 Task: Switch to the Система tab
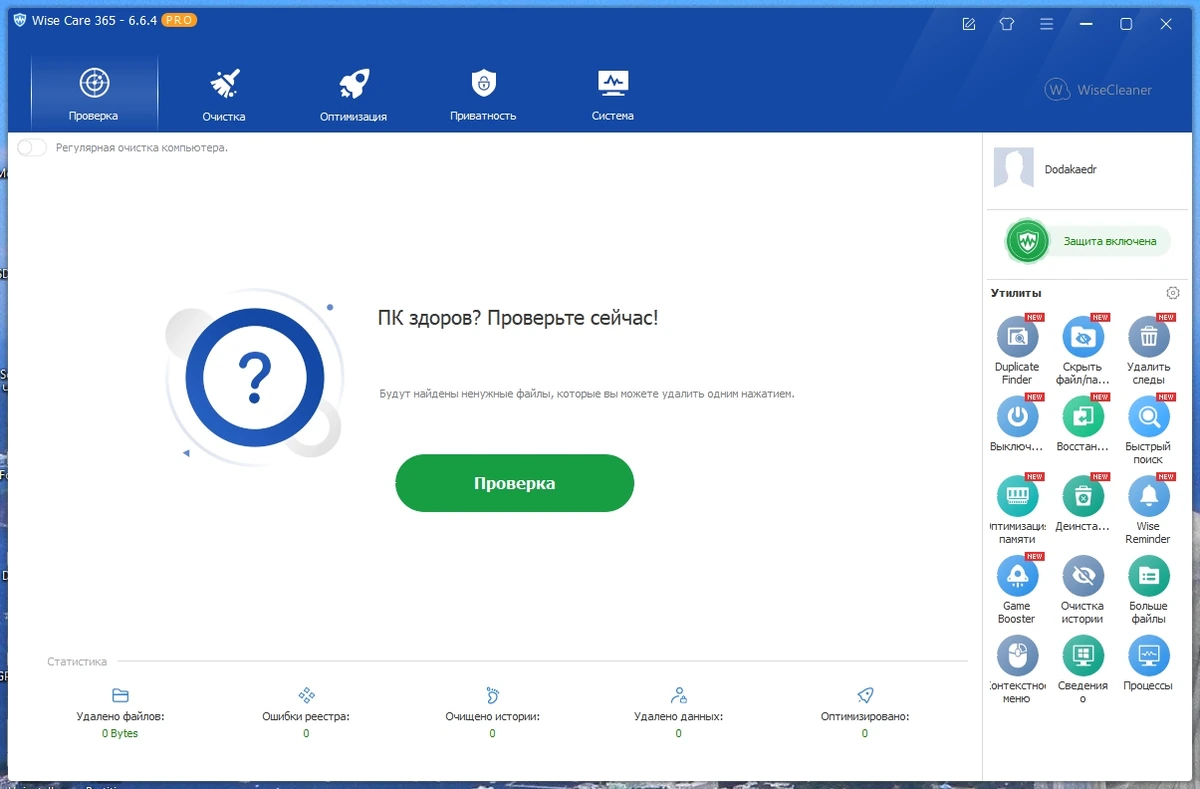(x=612, y=93)
